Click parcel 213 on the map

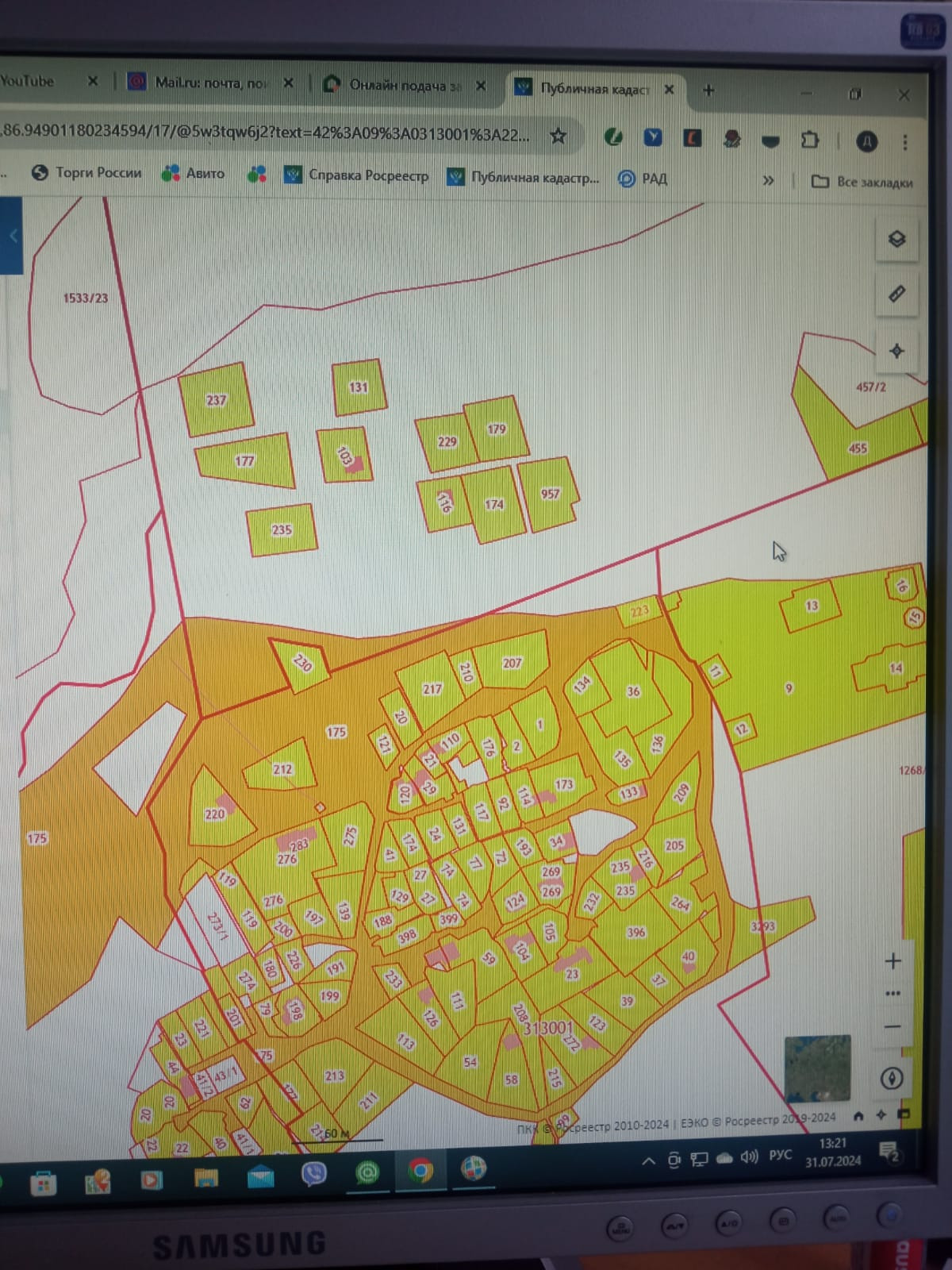[x=334, y=1076]
